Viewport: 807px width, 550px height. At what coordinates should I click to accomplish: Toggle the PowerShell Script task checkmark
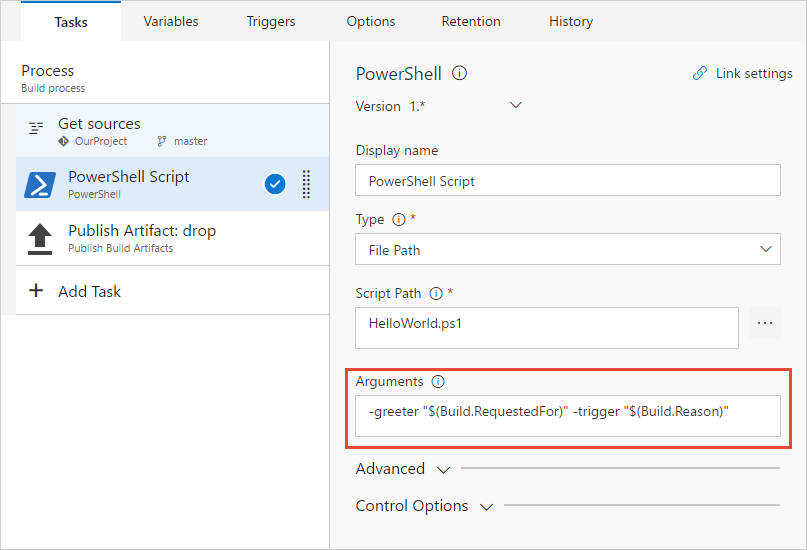tap(275, 184)
